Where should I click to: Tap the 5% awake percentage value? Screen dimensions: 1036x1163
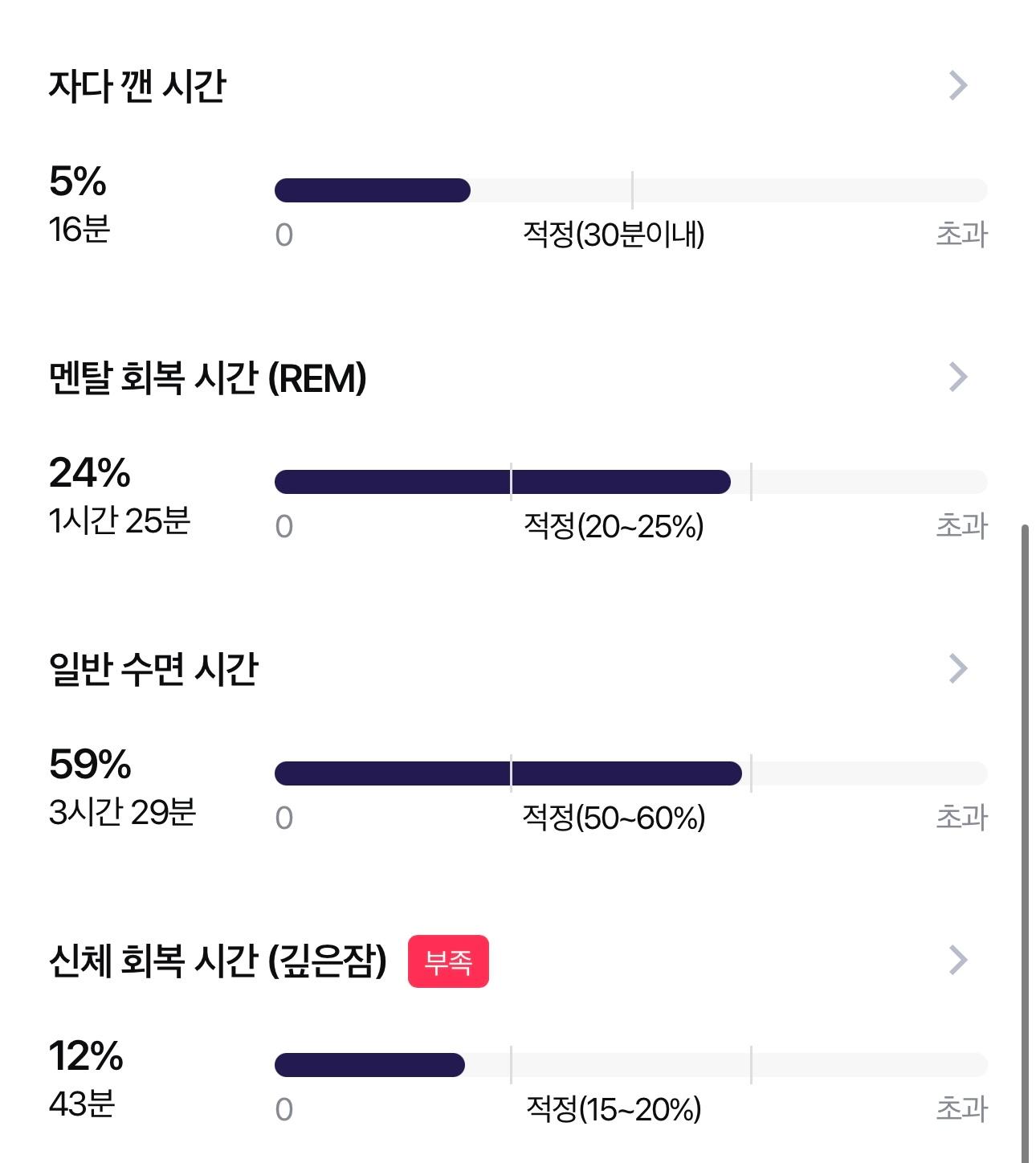[x=78, y=182]
